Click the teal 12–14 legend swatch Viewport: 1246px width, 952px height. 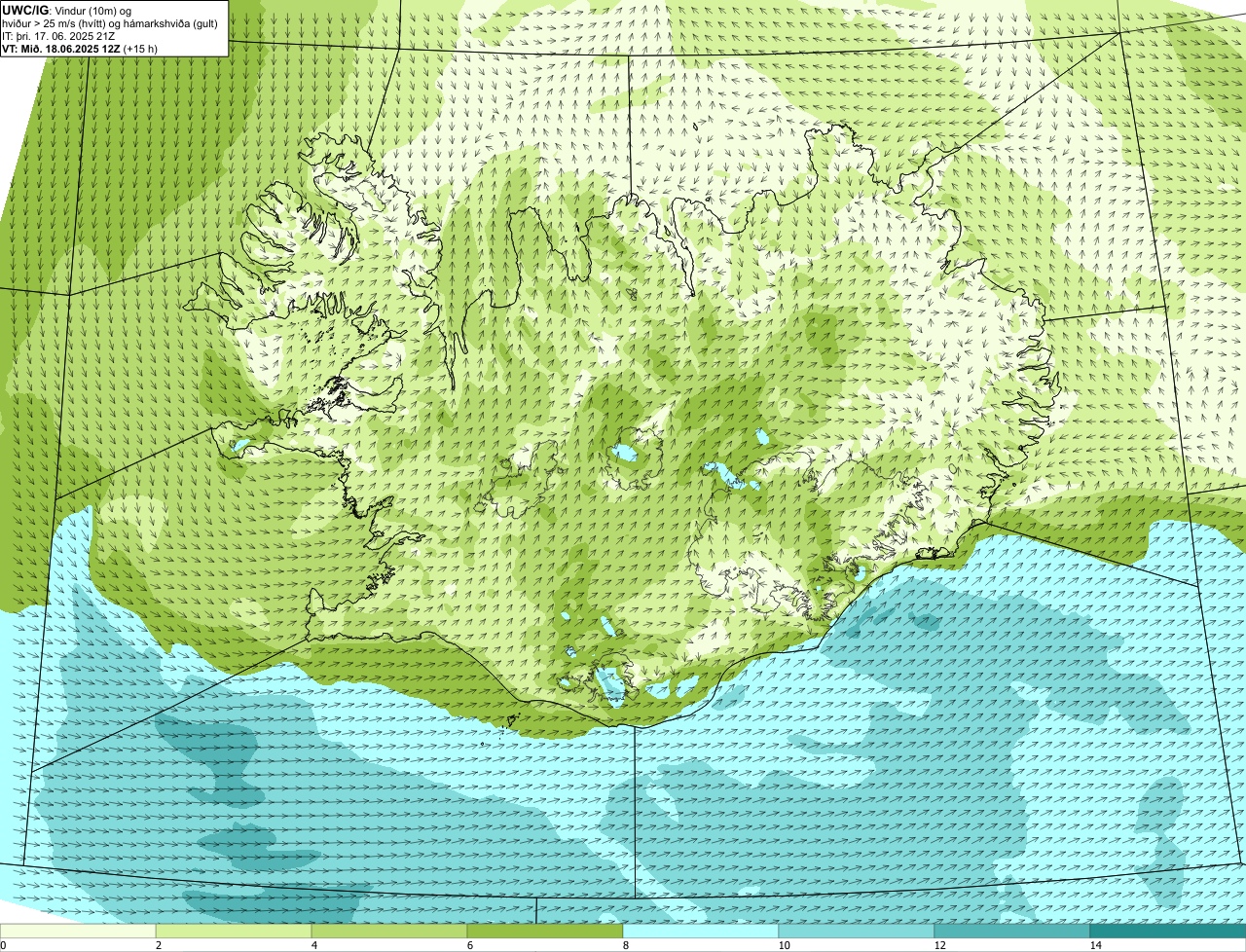[x=1012, y=931]
